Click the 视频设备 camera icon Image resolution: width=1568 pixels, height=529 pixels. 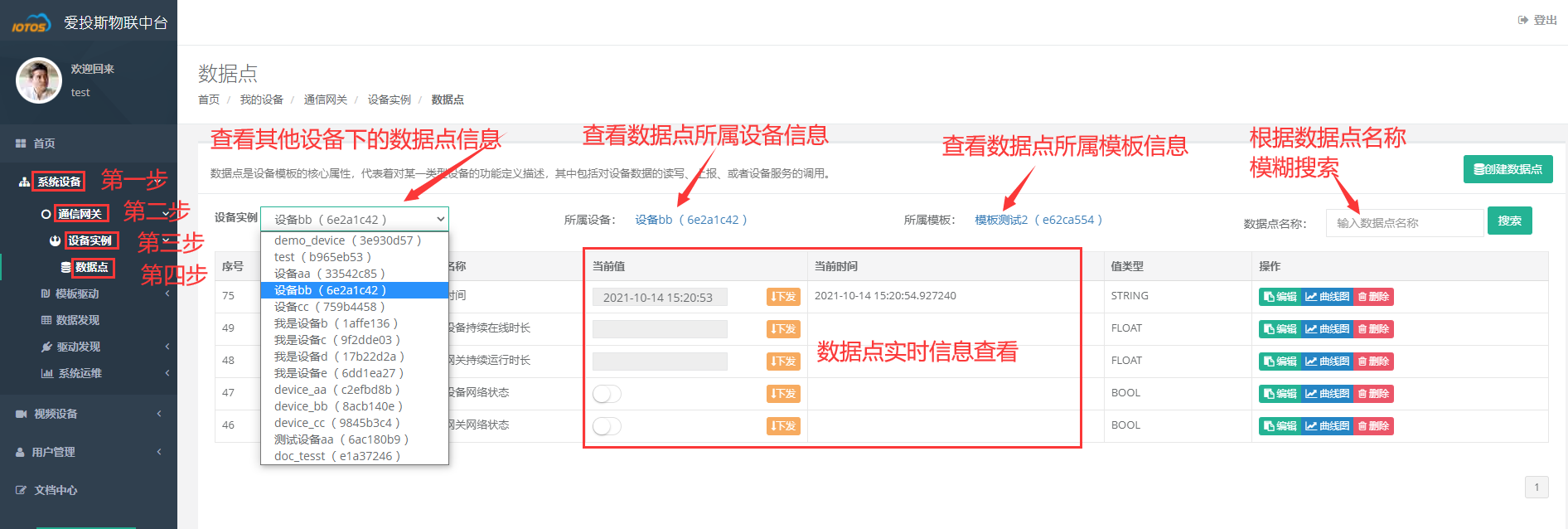coord(21,414)
